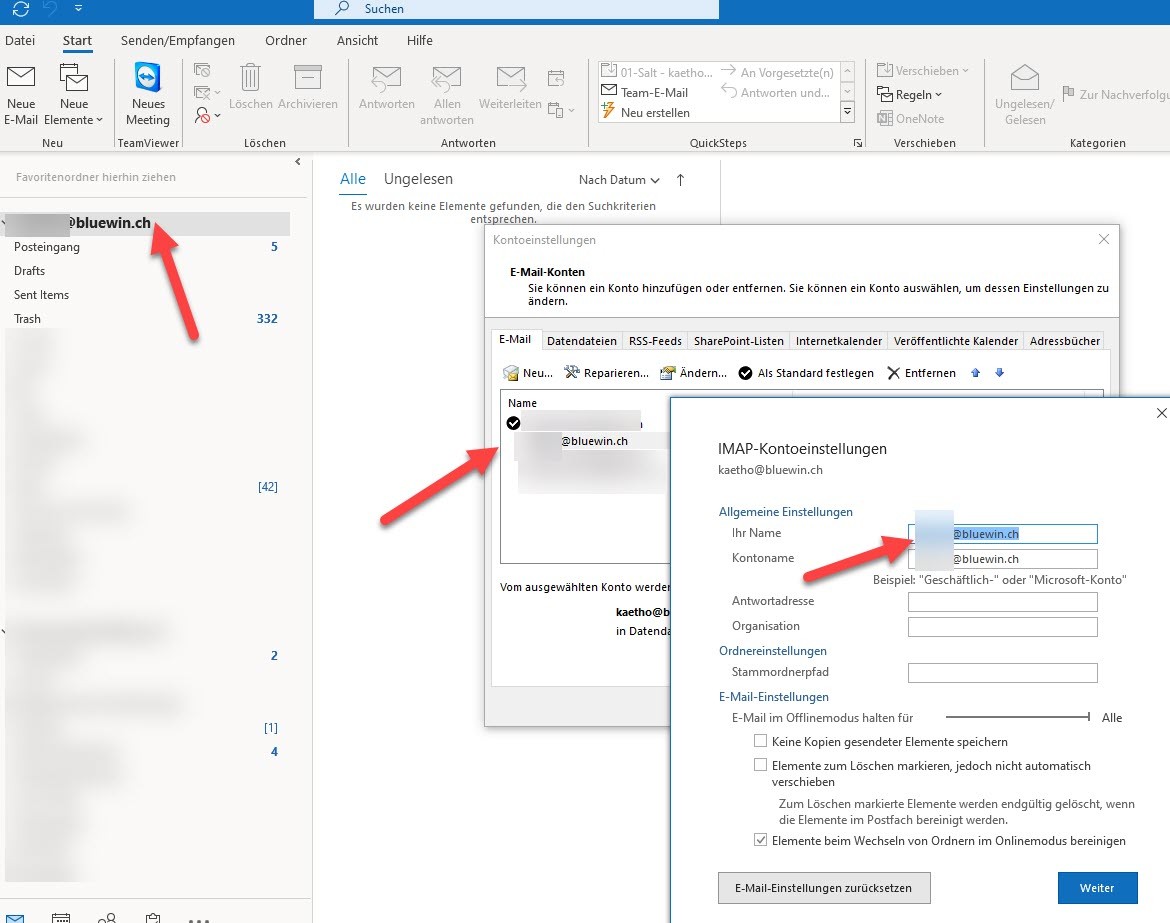Move account up with blue arrow

pos(976,373)
